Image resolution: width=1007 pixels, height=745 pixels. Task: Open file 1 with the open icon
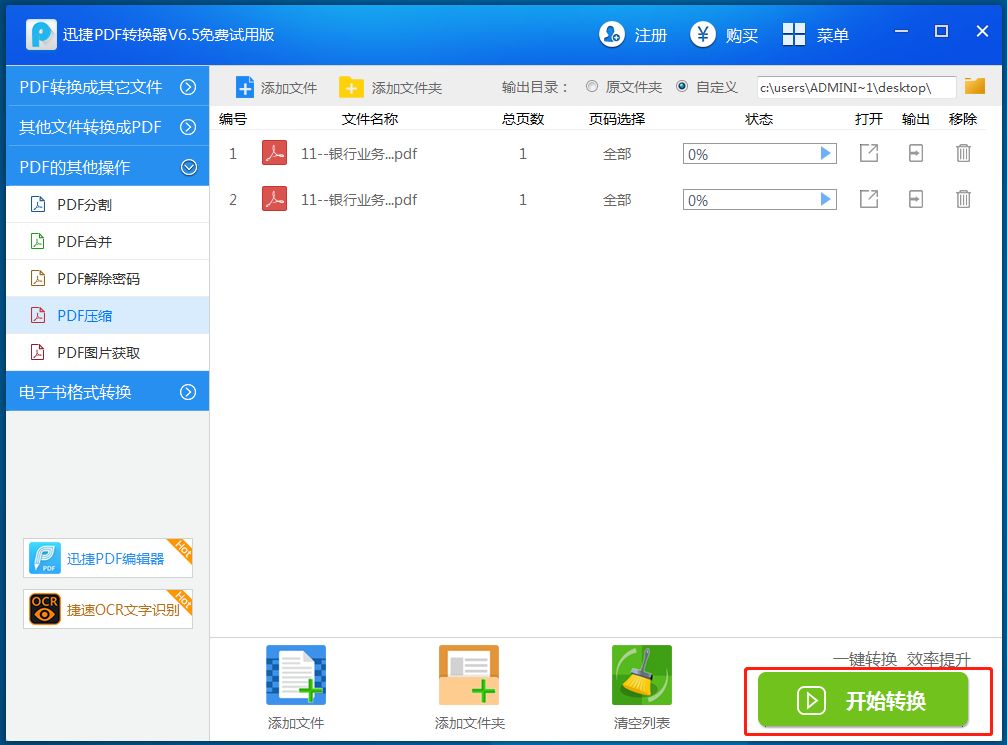point(869,153)
